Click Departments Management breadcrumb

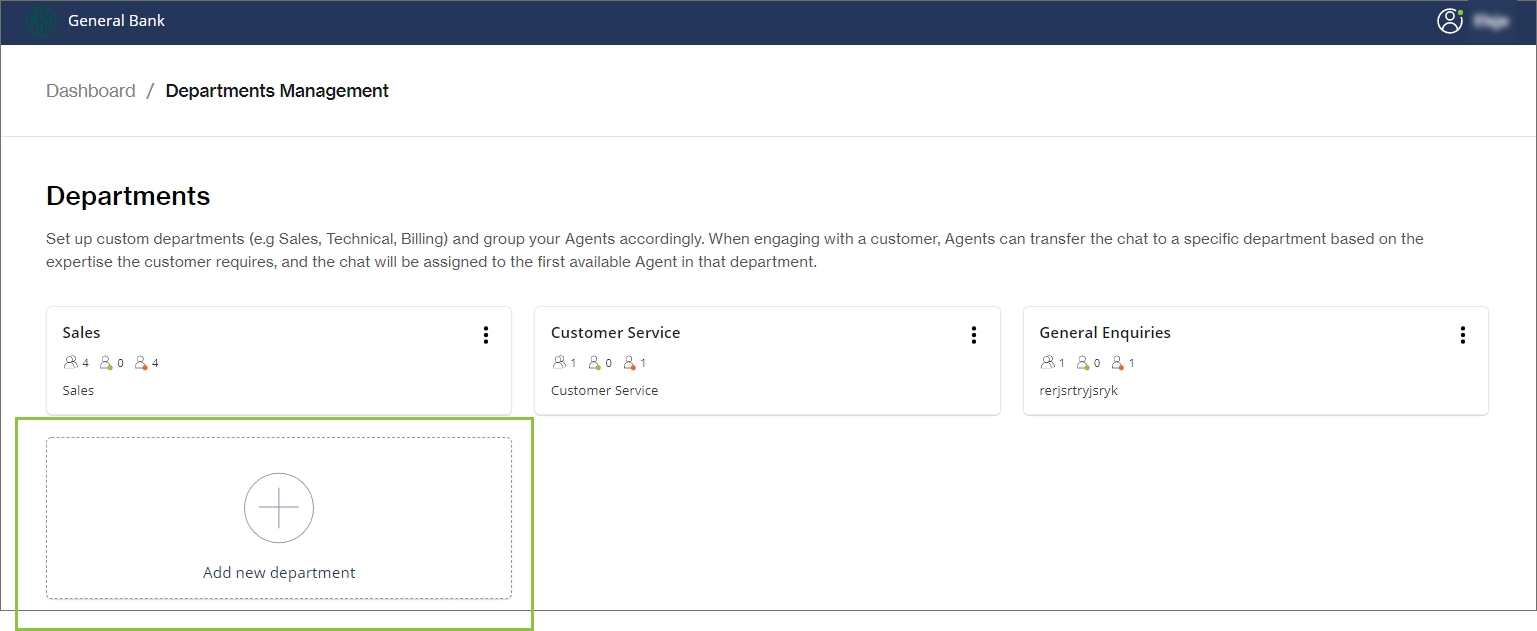[277, 91]
